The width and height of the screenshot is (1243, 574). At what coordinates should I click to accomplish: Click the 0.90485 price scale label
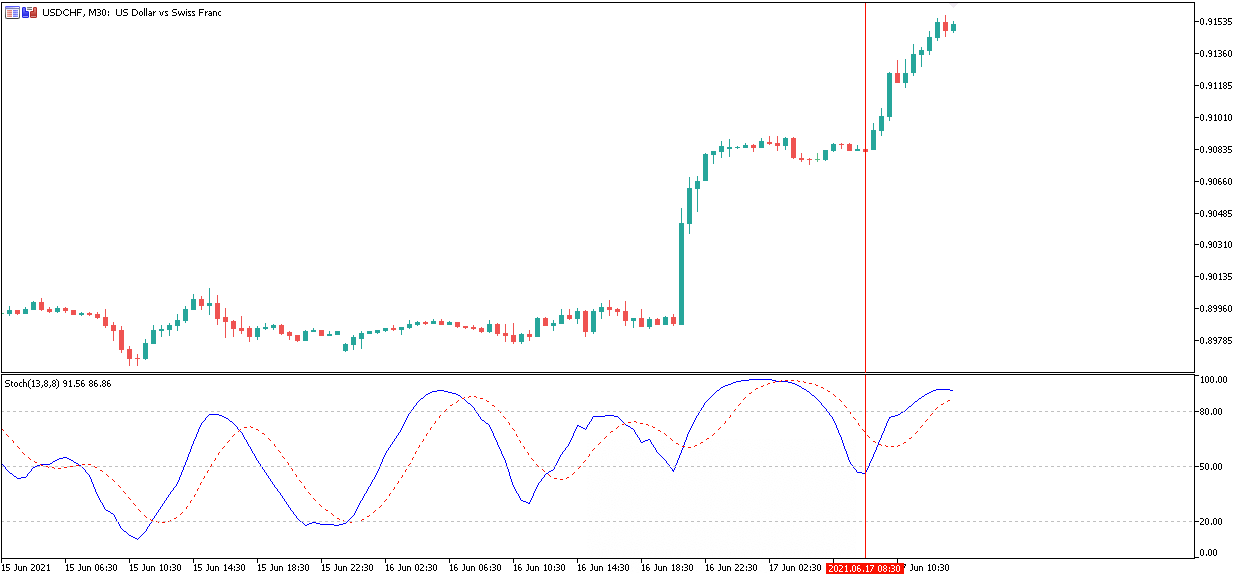coord(1220,213)
